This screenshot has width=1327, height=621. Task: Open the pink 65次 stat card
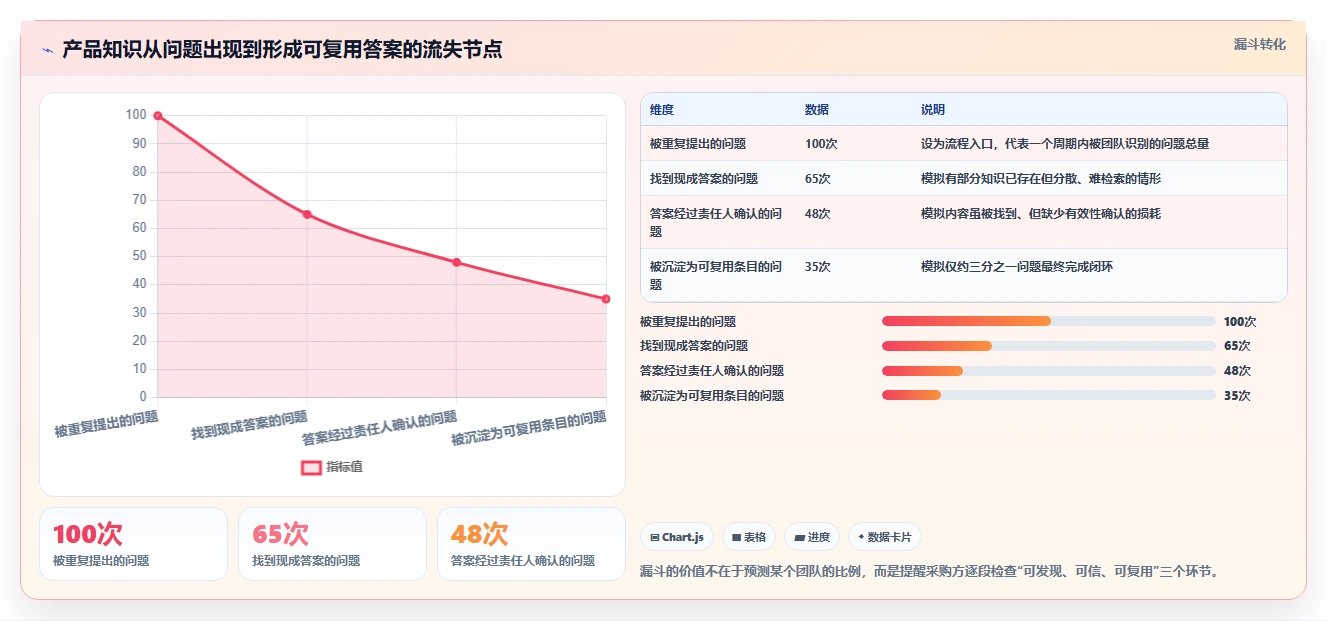click(332, 544)
